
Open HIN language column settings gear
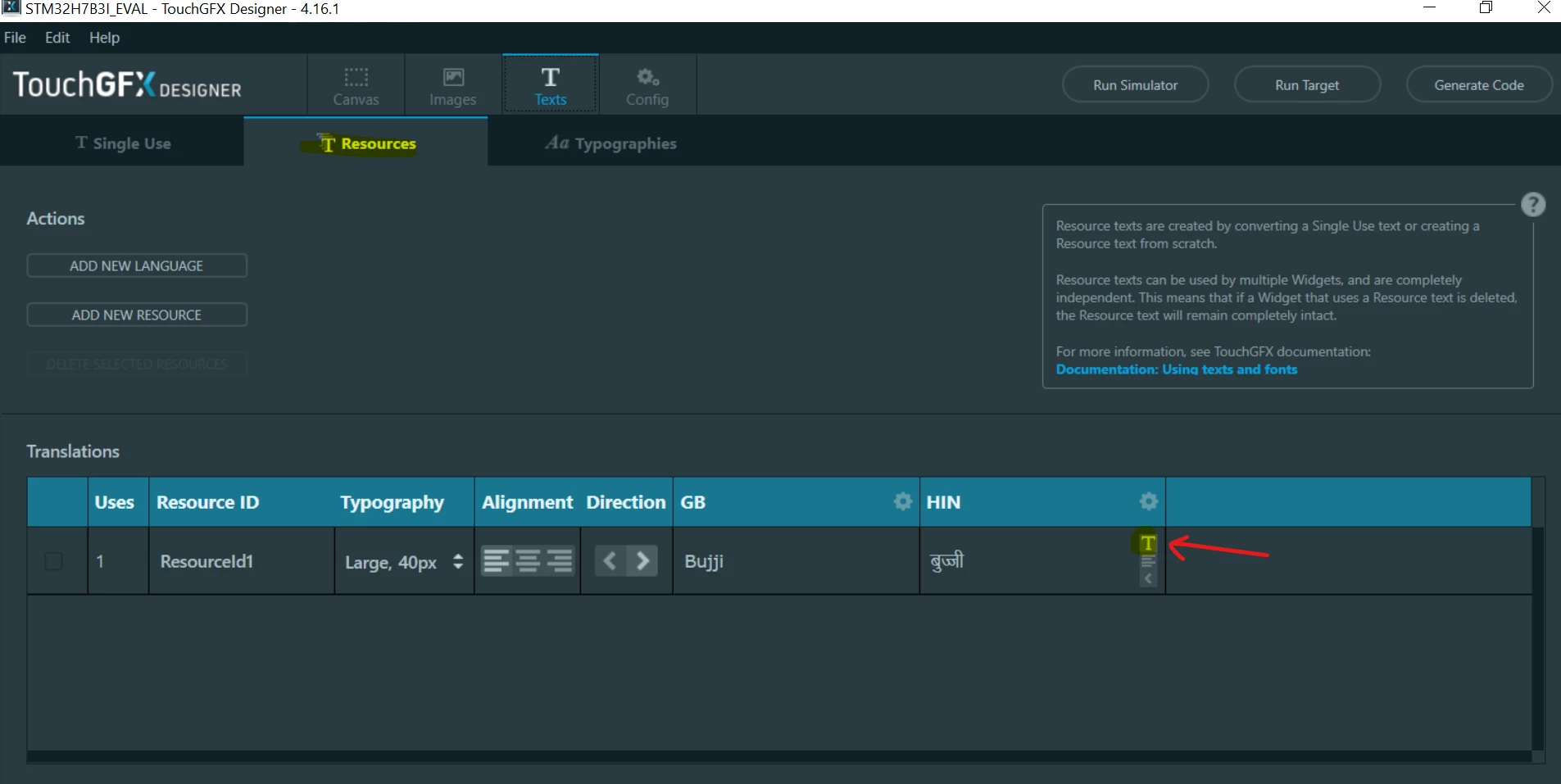point(1149,501)
